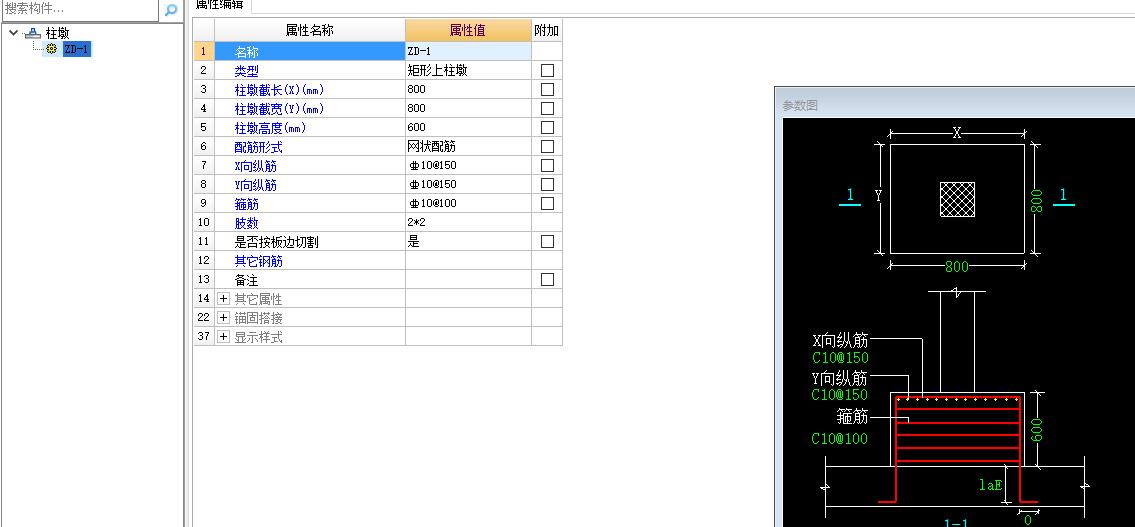The height and width of the screenshot is (527, 1135).
Task: Click the empty 备注 value cell
Action: pyautogui.click(x=468, y=279)
